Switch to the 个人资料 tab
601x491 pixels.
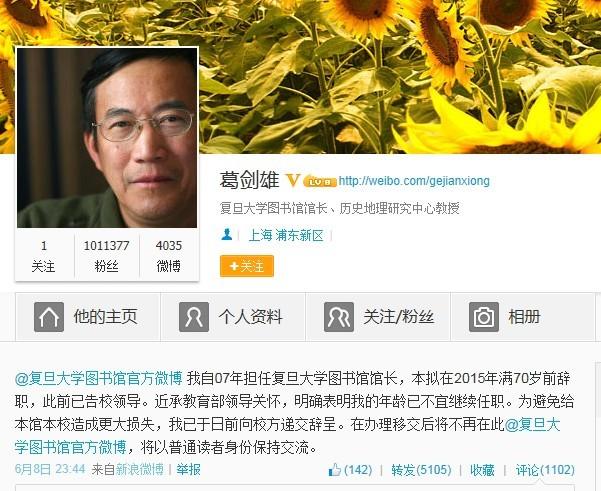(x=233, y=317)
